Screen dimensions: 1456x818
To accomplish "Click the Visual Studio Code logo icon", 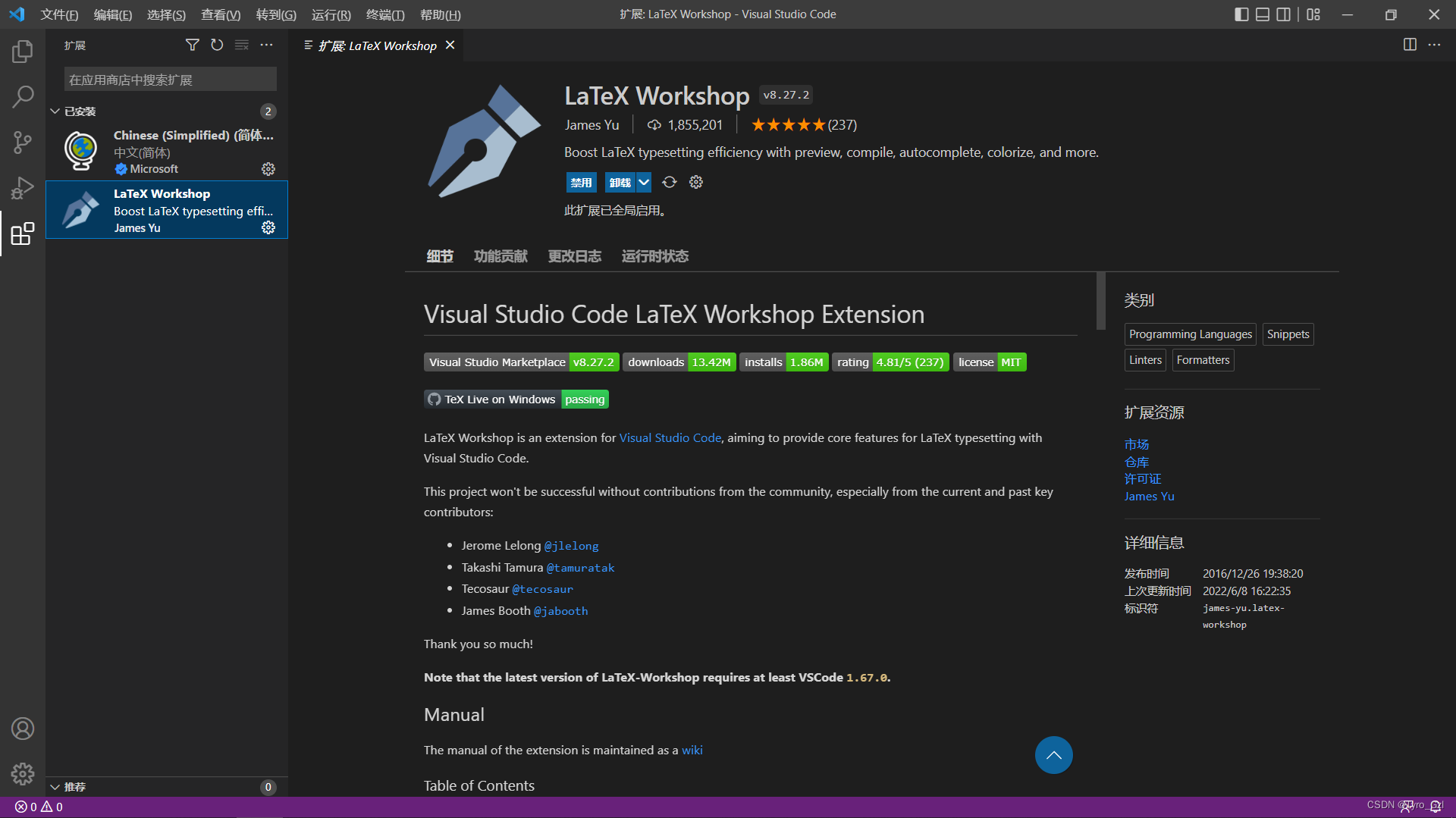I will coord(17,14).
